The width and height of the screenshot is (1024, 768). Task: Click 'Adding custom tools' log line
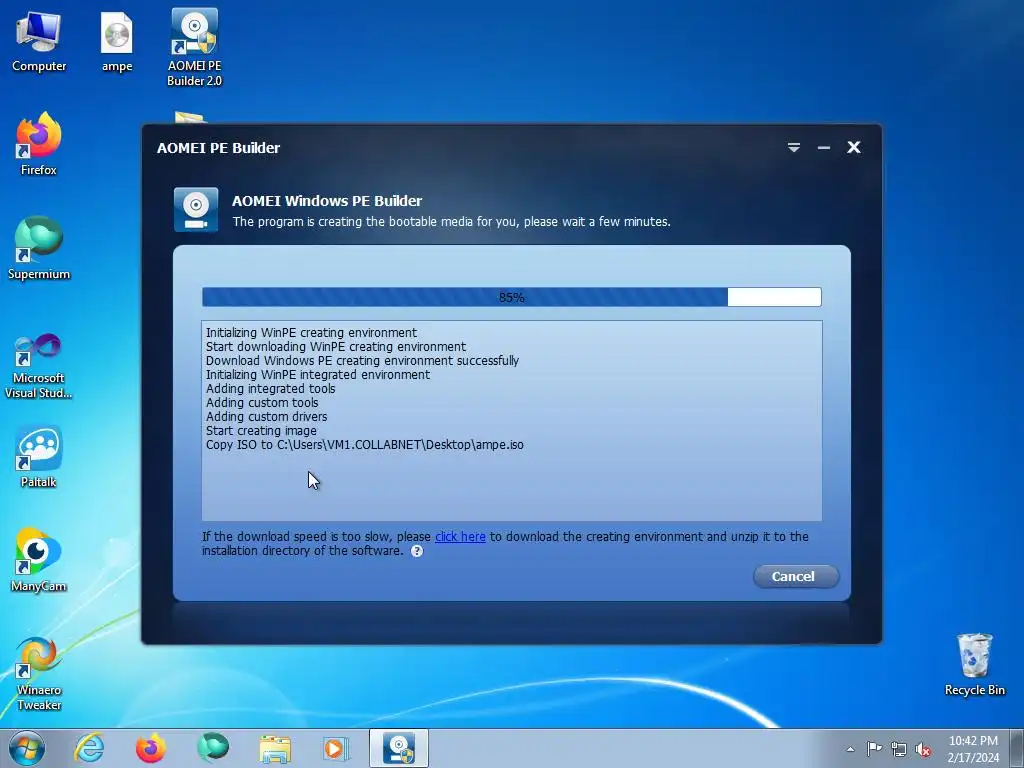(x=262, y=403)
